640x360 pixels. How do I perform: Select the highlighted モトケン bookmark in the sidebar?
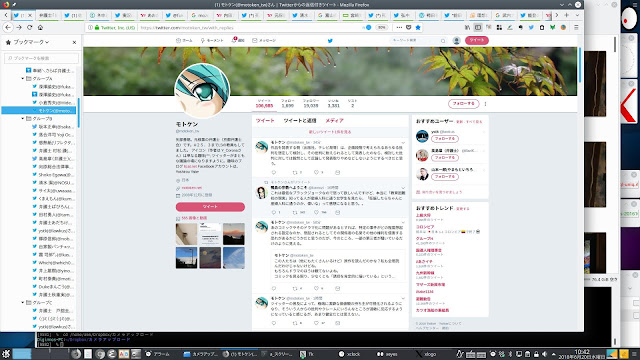(39, 110)
